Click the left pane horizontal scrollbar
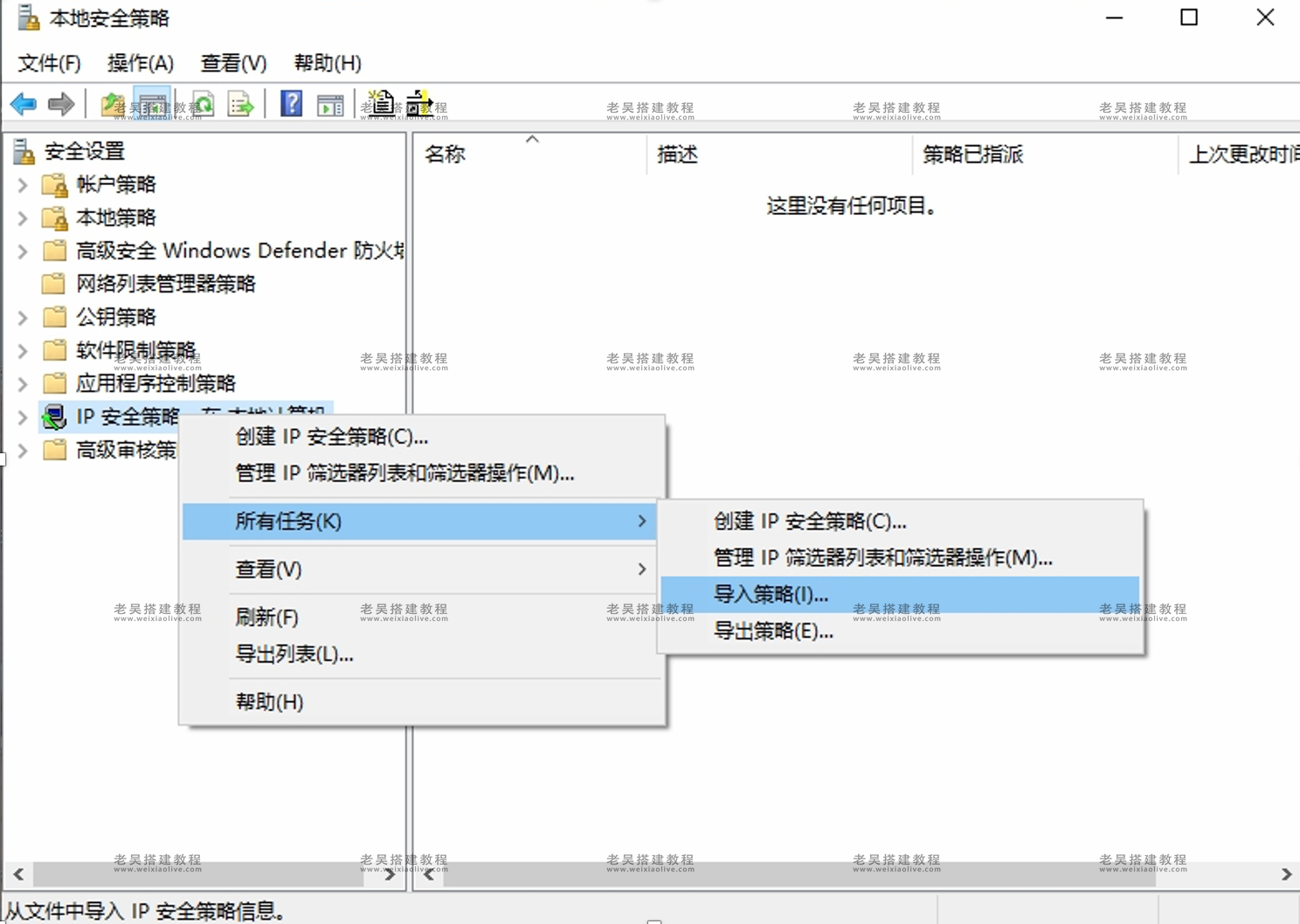The image size is (1300, 924). (201, 874)
